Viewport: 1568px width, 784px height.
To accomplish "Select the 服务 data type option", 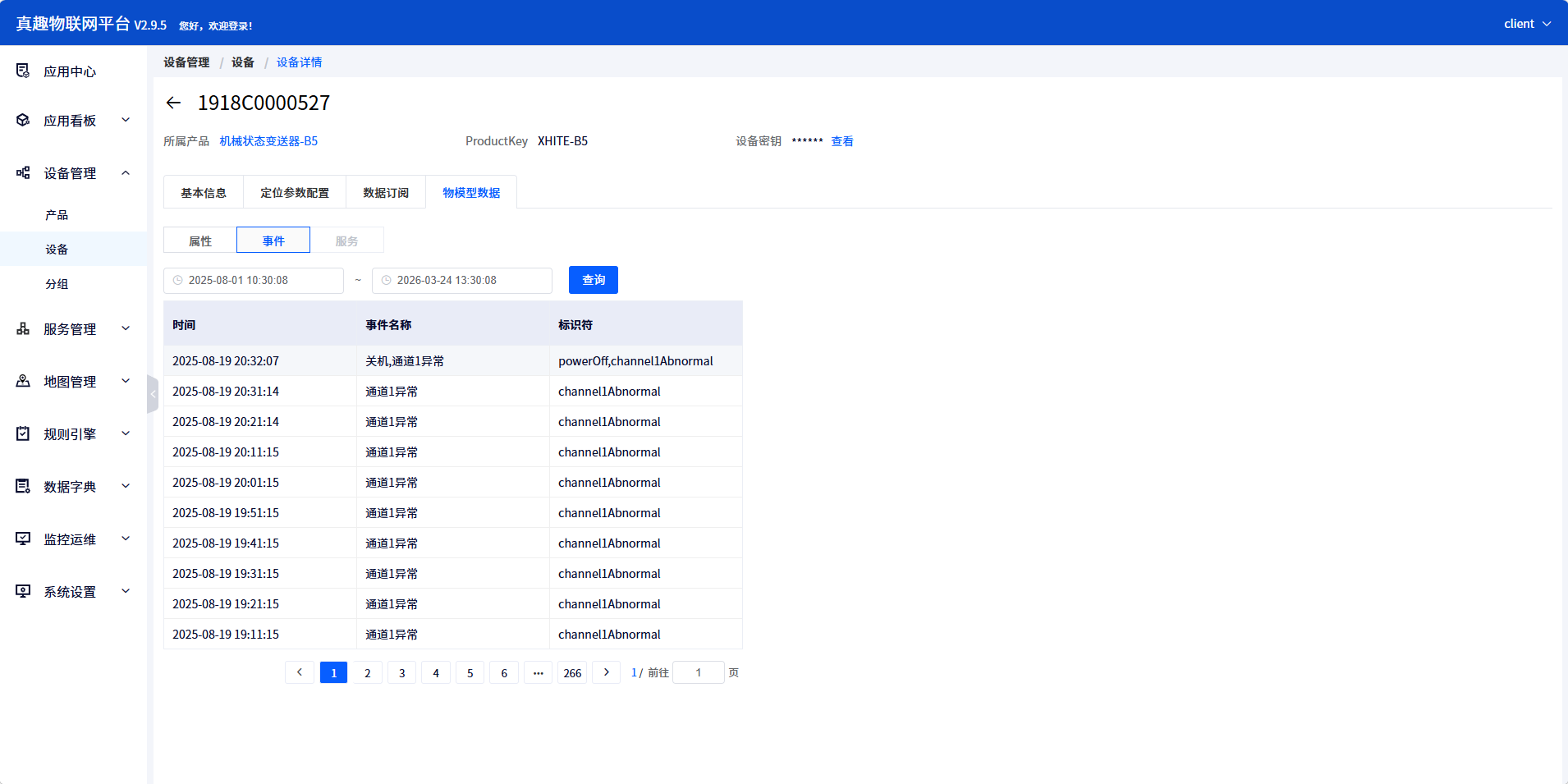I will (x=347, y=240).
